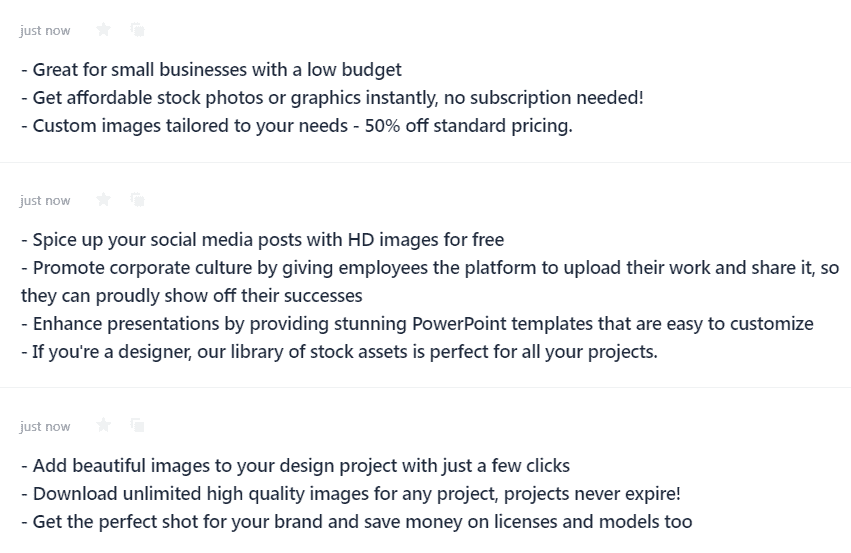
Task: Click the 'Add beautiful images to your design project' line
Action: tap(296, 466)
